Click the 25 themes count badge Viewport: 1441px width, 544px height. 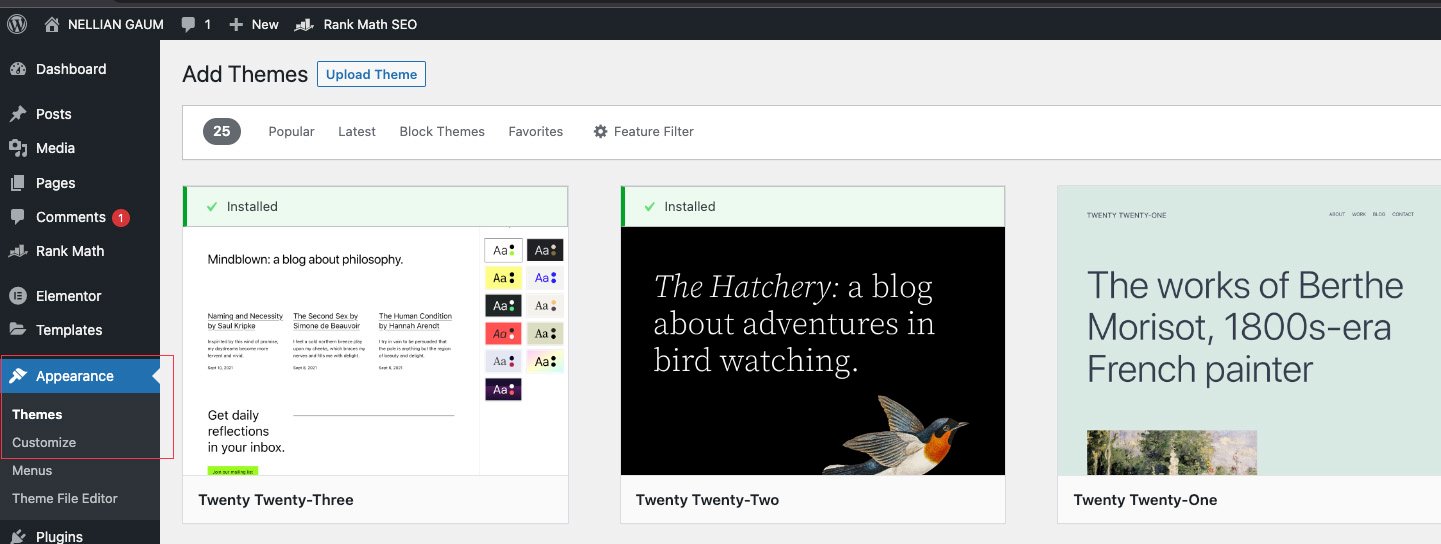(222, 131)
